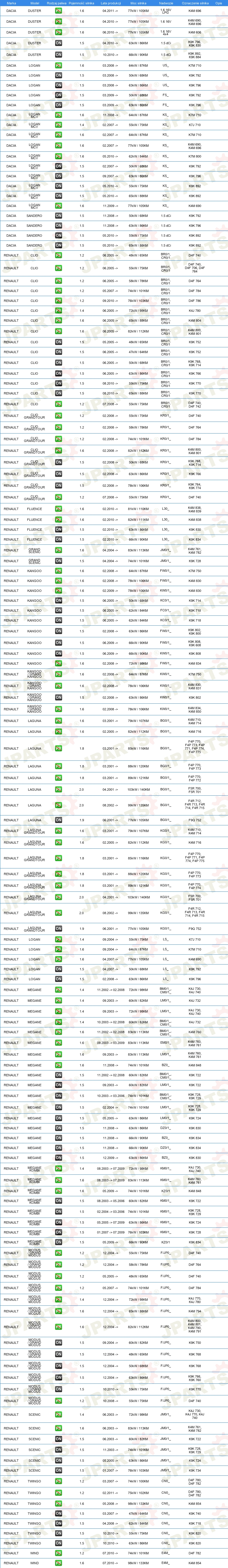This screenshot has height=1568, width=228.
Task: Click petrol icon in Duster K4M 606 row
Action: coord(59,32)
